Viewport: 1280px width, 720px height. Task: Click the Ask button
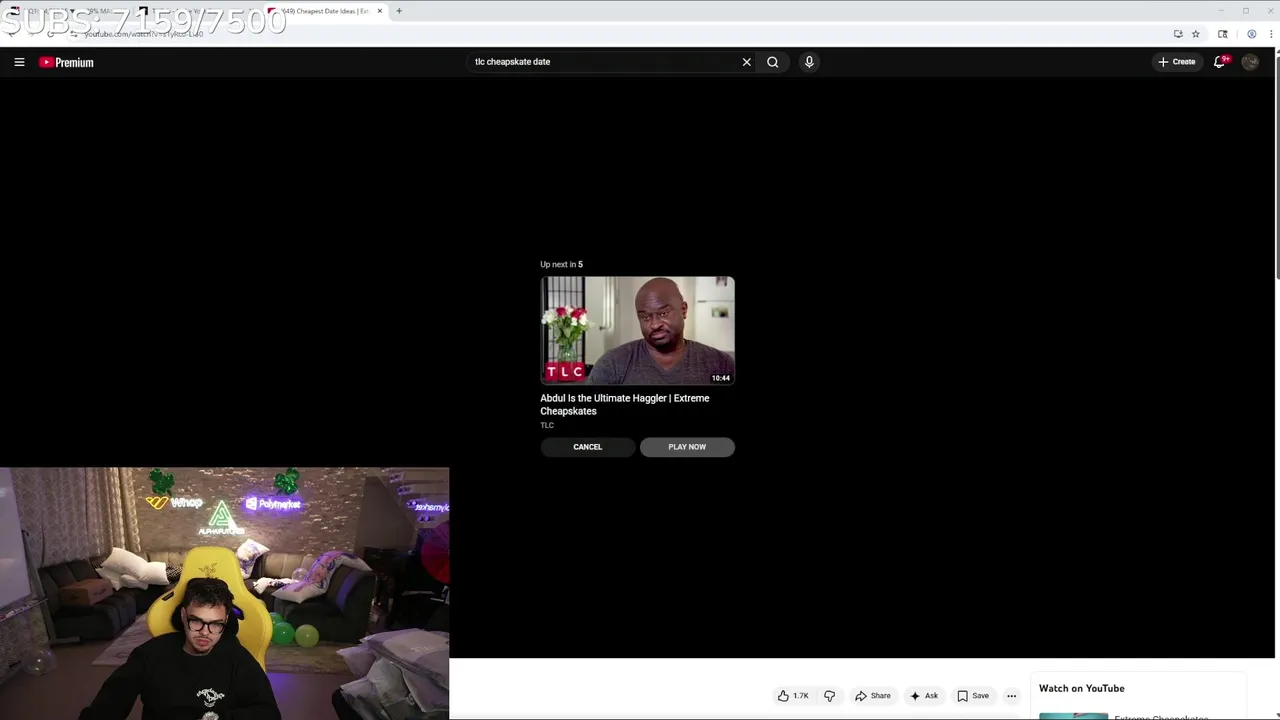924,696
